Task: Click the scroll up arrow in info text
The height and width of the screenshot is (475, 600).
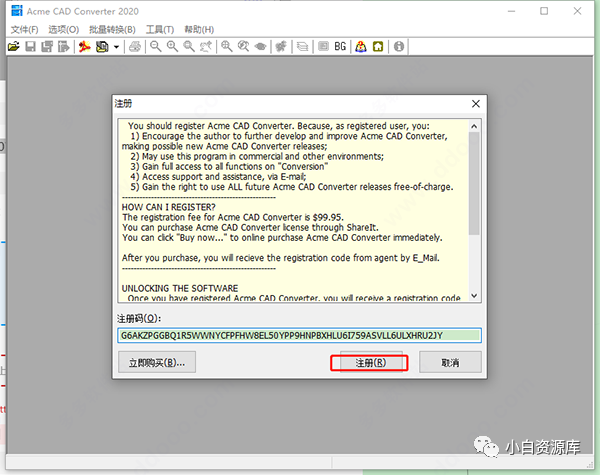Action: (x=474, y=126)
